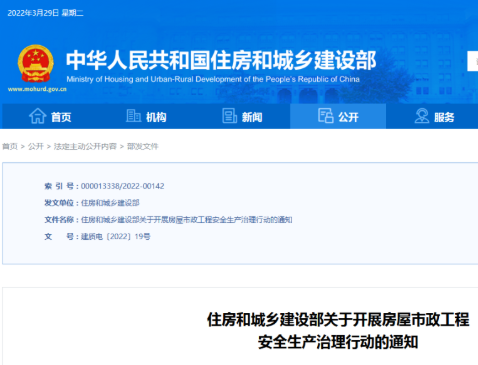Image resolution: width=478 pixels, height=365 pixels.
Task: Click the national emblem logo
Action: coord(36,64)
